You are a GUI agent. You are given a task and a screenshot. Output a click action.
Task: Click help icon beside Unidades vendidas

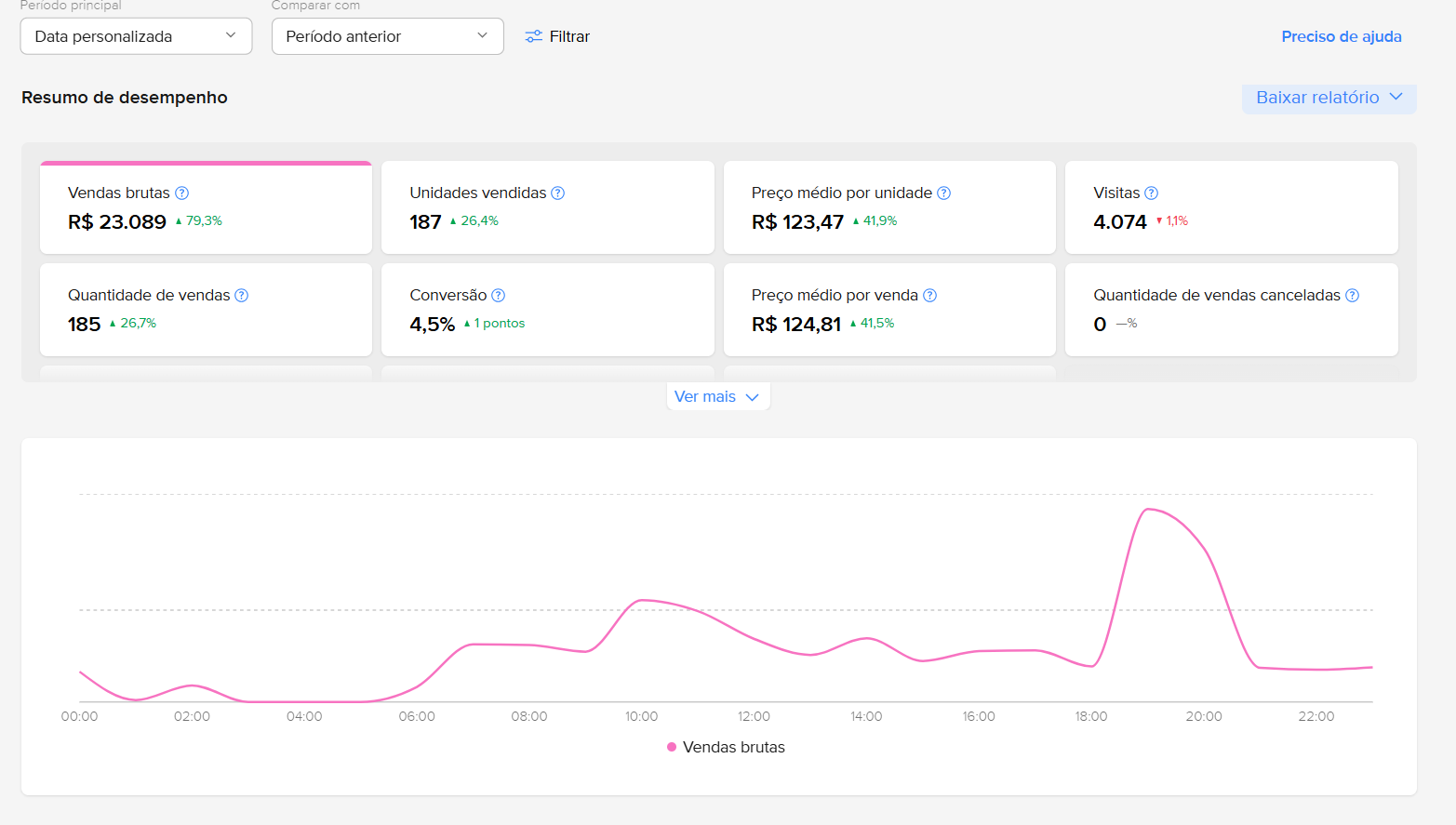click(558, 193)
